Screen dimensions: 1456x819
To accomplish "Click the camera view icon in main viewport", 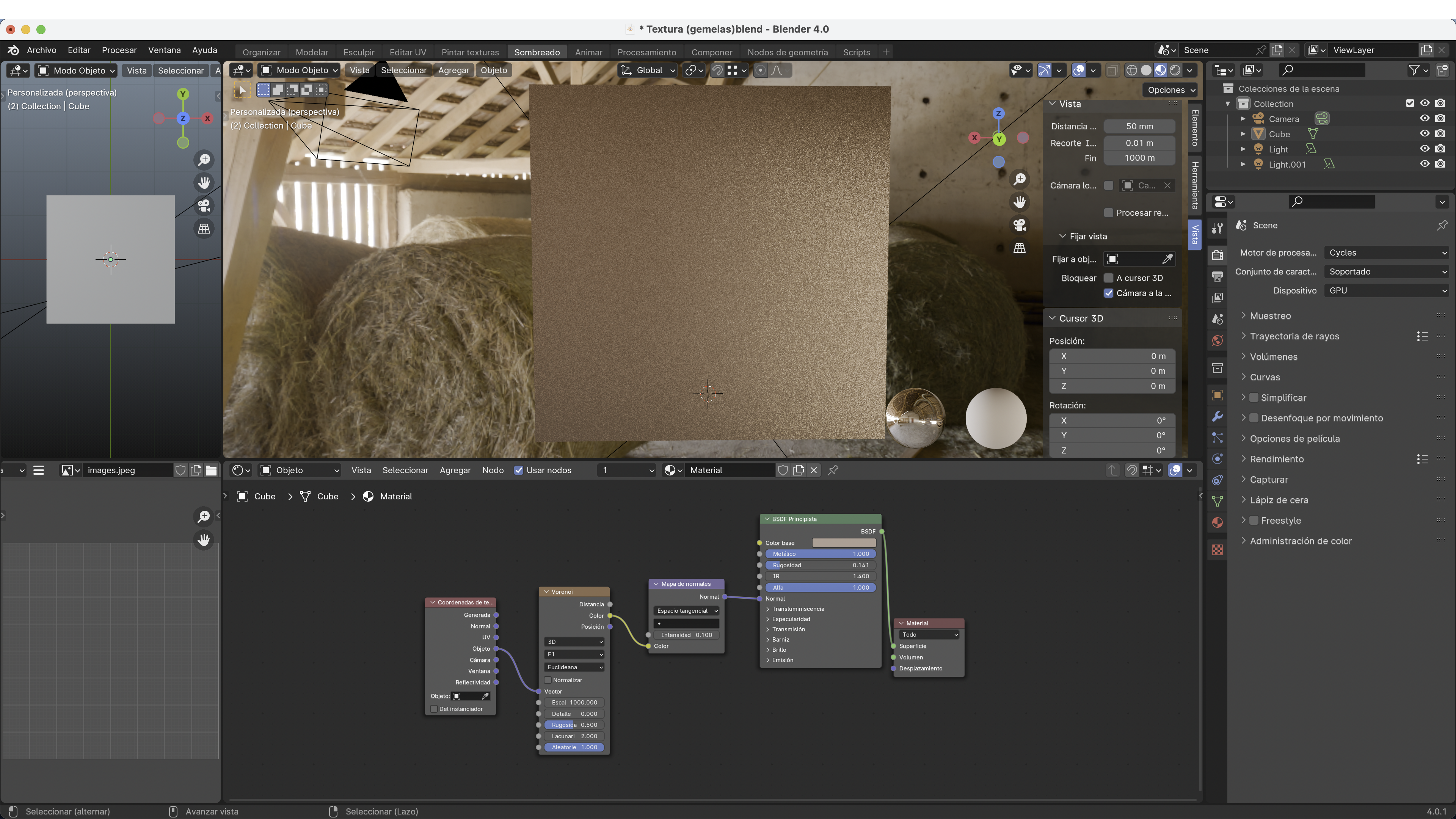I will click(x=1020, y=225).
